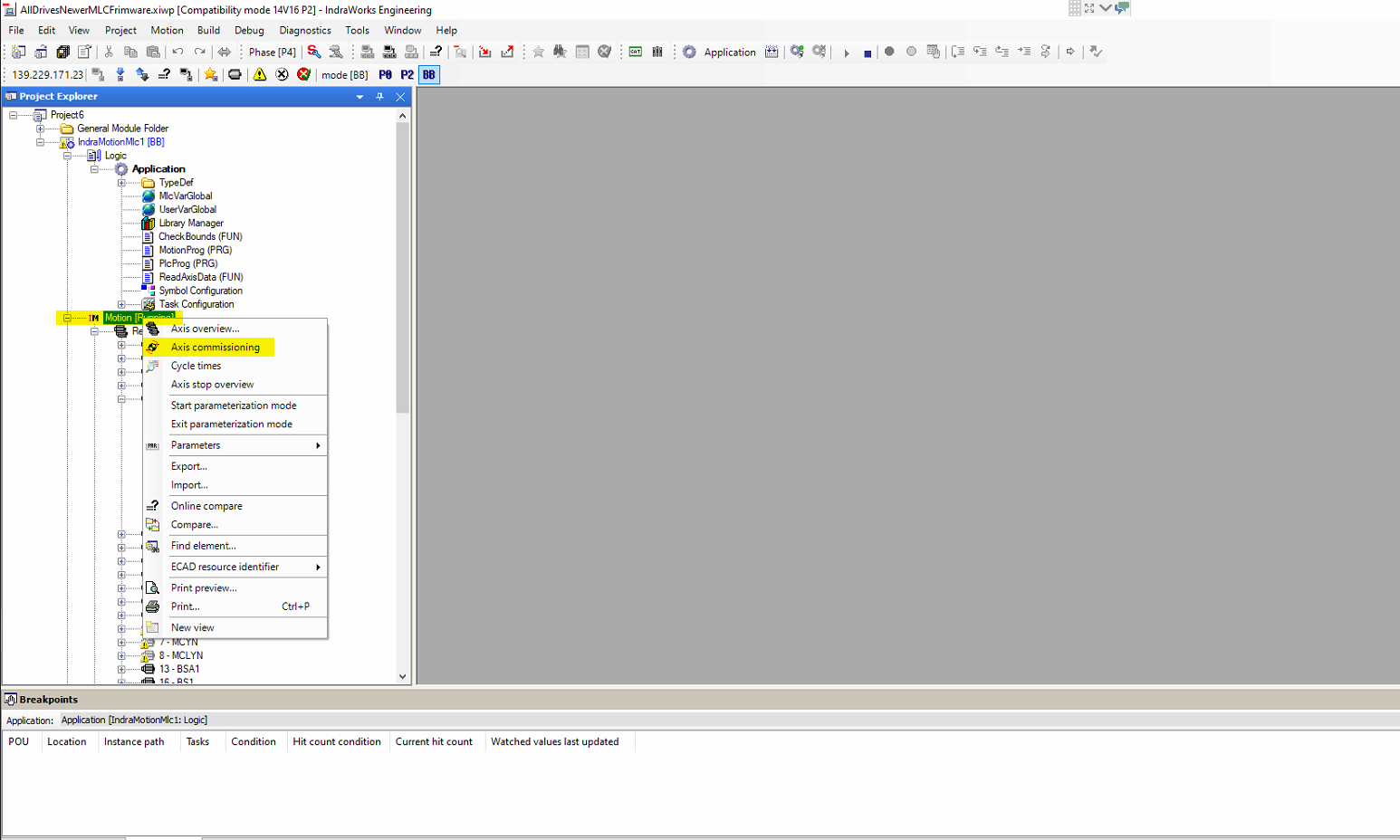
Task: Click the star favorites icon in upper toolbar
Action: [x=538, y=52]
